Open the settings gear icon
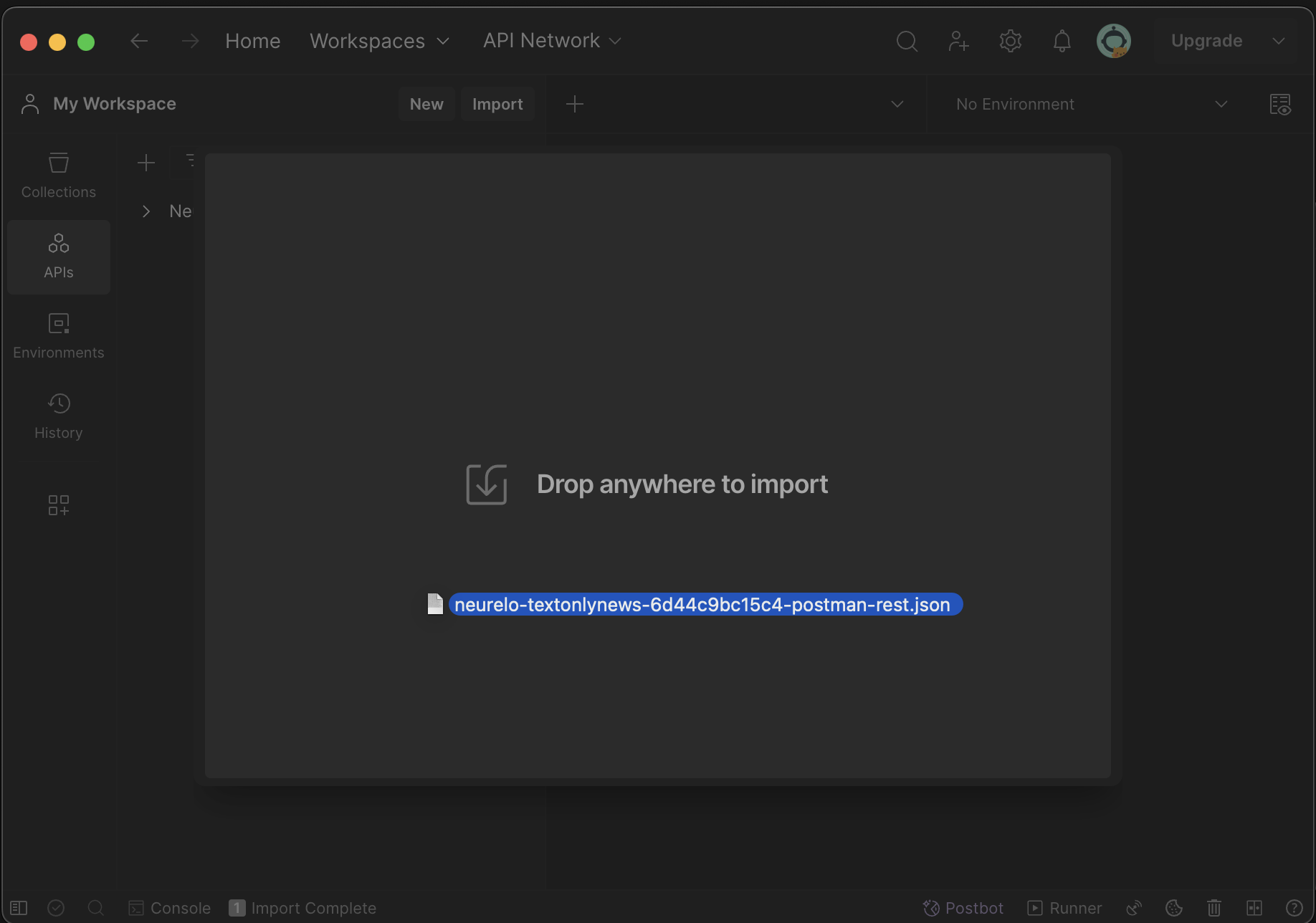1316x923 pixels. coord(1010,42)
